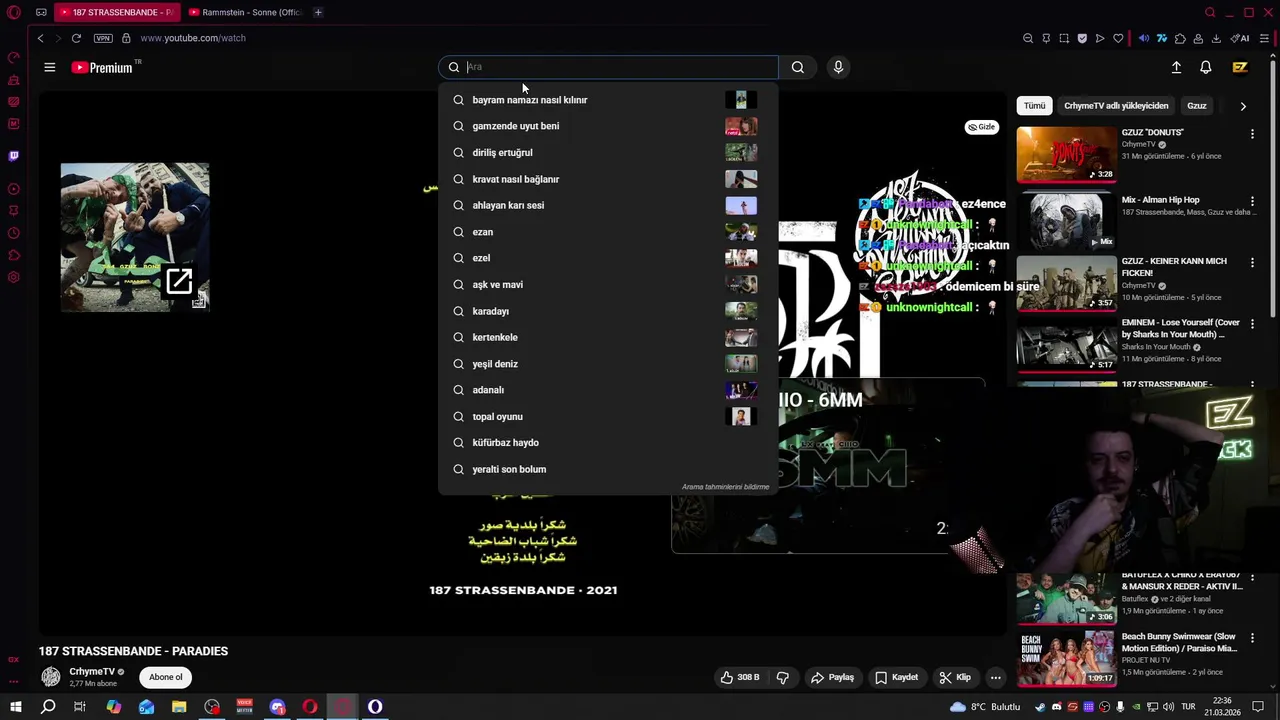This screenshot has width=1280, height=720.
Task: Open browser downloads icon
Action: pos(1216,38)
